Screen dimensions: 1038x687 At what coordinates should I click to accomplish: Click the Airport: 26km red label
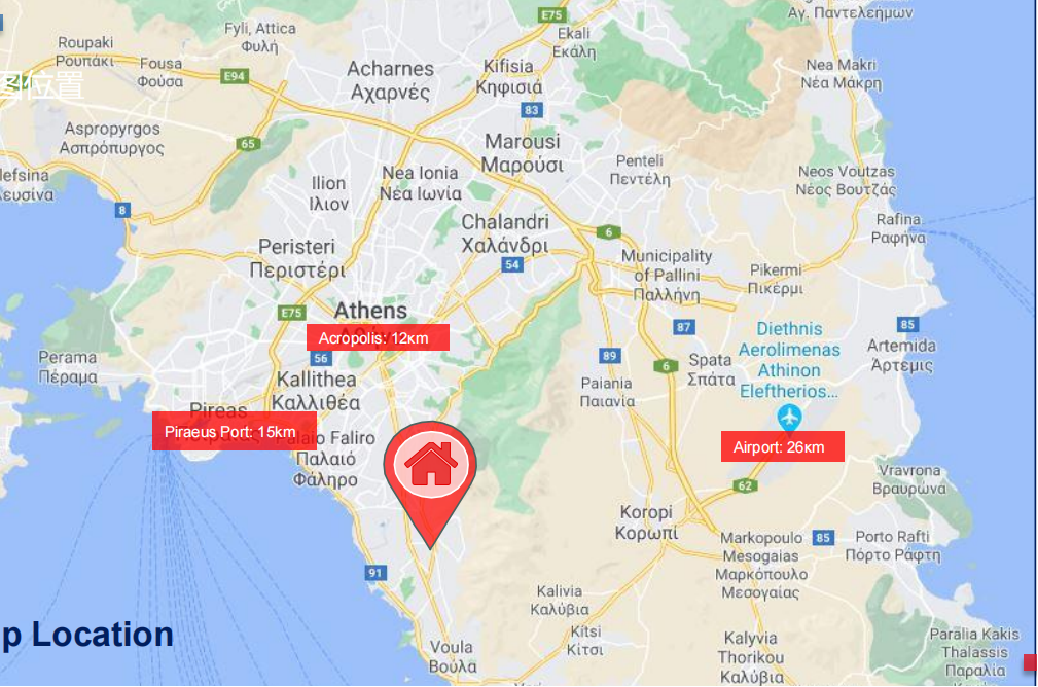point(782,447)
